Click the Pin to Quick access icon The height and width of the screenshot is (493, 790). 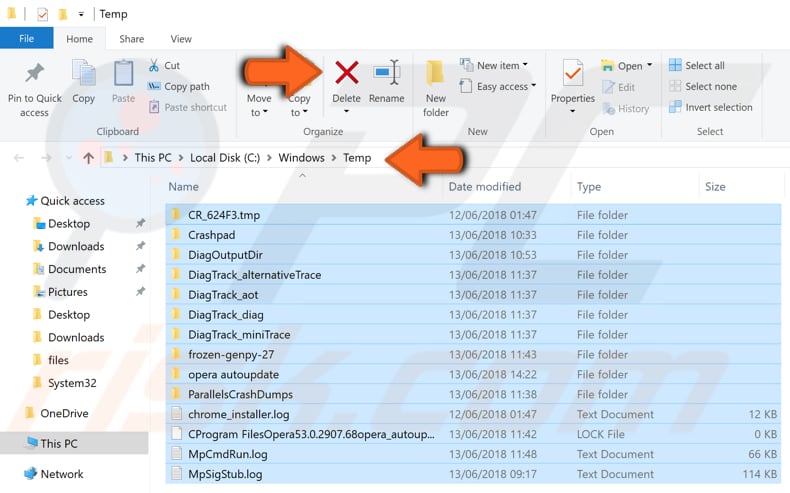[34, 74]
